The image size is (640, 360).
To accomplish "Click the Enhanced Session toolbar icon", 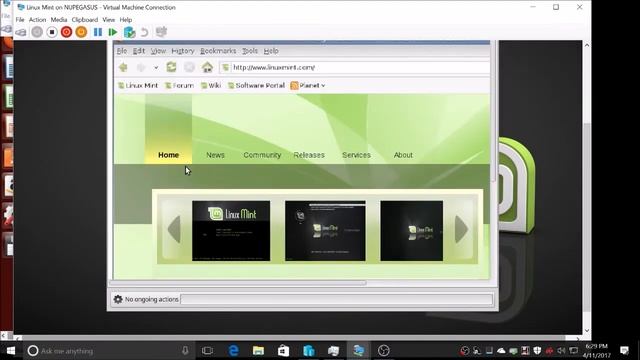I will click(x=162, y=31).
